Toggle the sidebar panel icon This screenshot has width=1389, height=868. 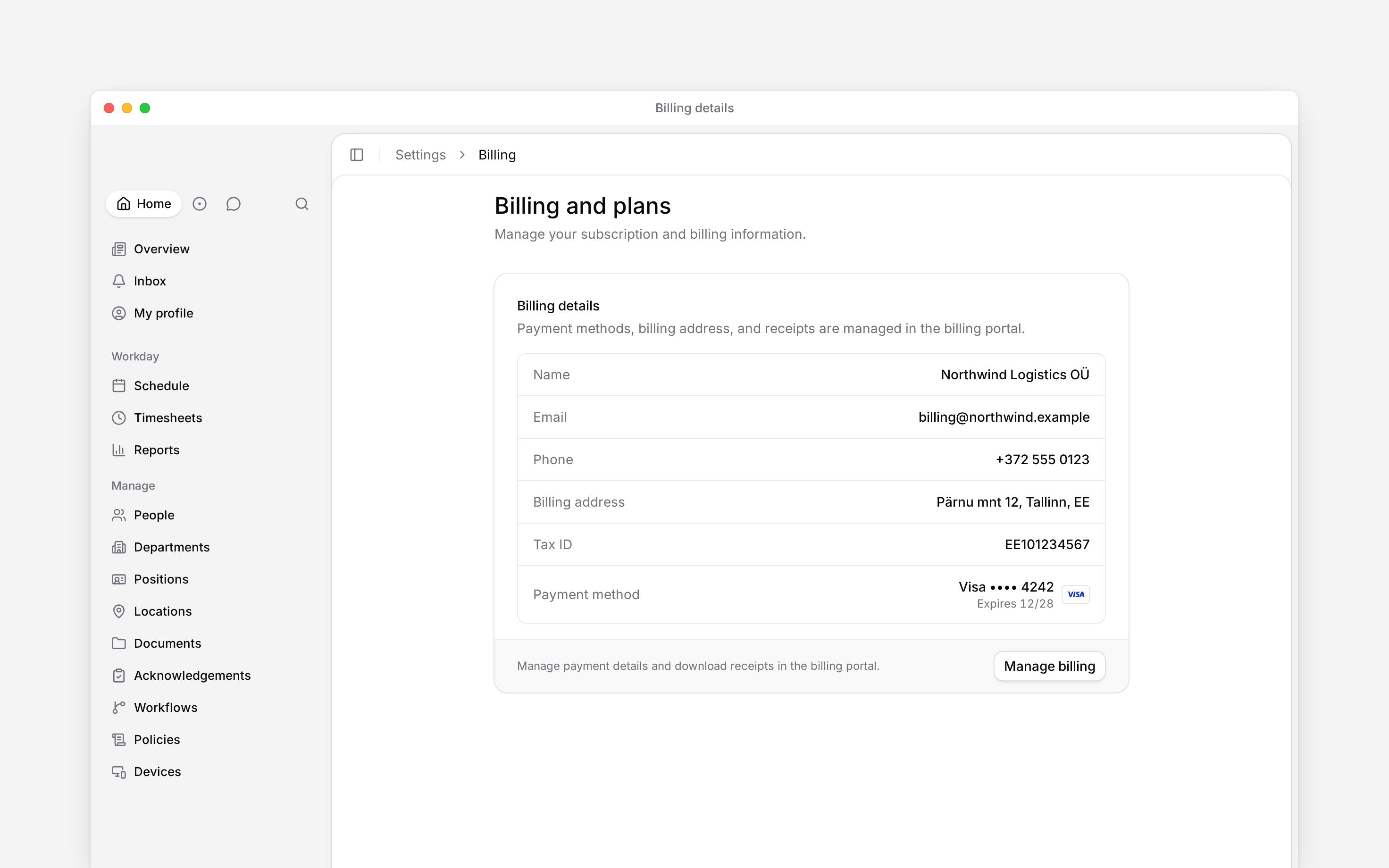(x=356, y=155)
